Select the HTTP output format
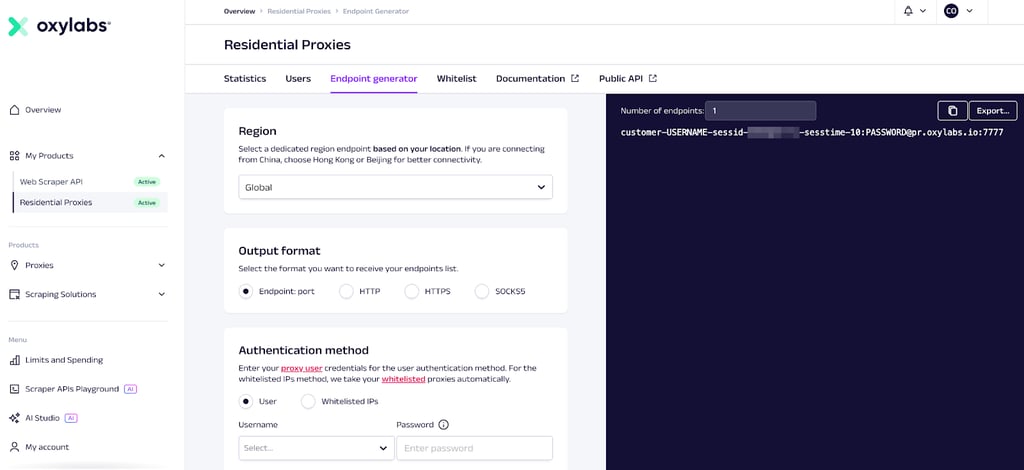The height and width of the screenshot is (470, 1024). coord(346,292)
